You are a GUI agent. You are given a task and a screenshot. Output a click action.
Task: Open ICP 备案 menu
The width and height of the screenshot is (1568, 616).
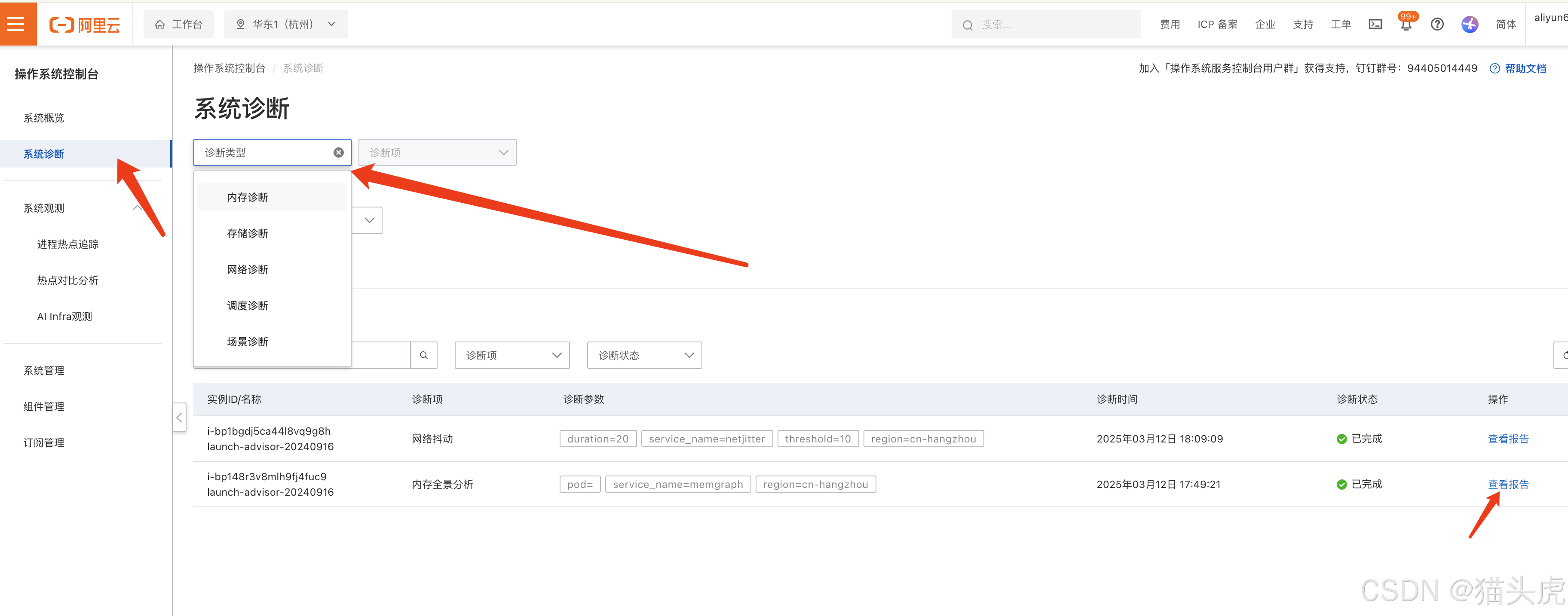1217,24
